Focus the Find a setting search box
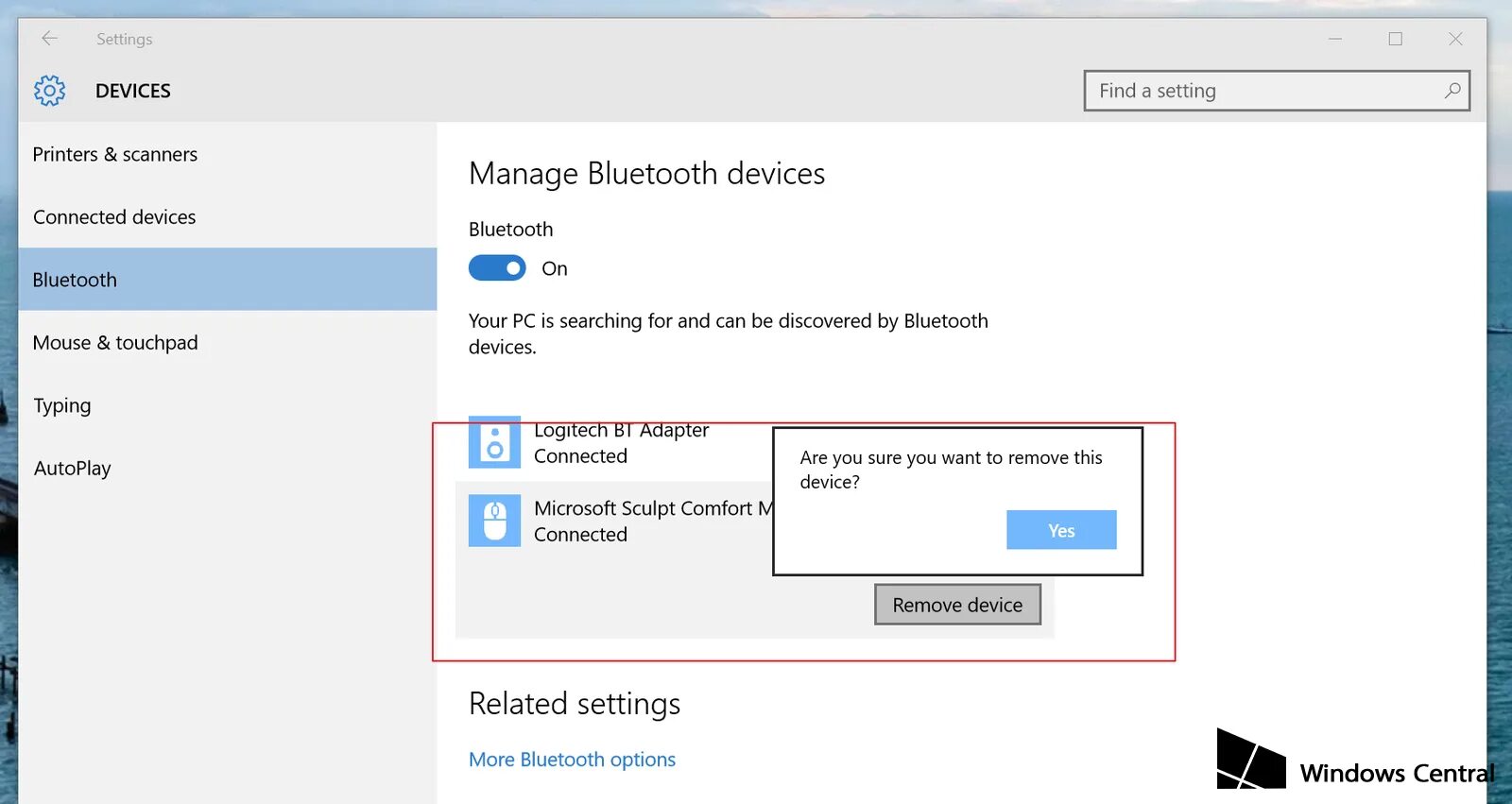1512x804 pixels. click(1277, 91)
